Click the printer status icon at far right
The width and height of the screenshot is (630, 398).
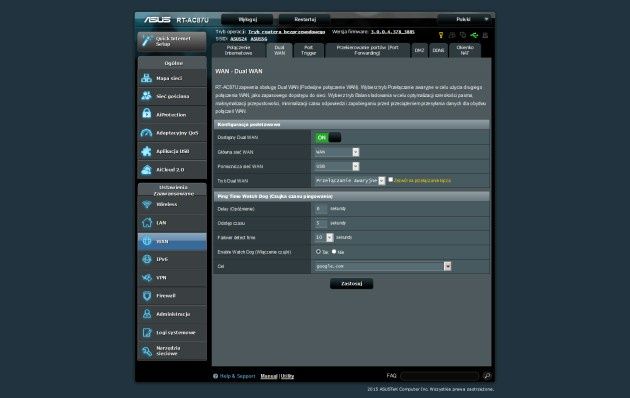click(485, 35)
